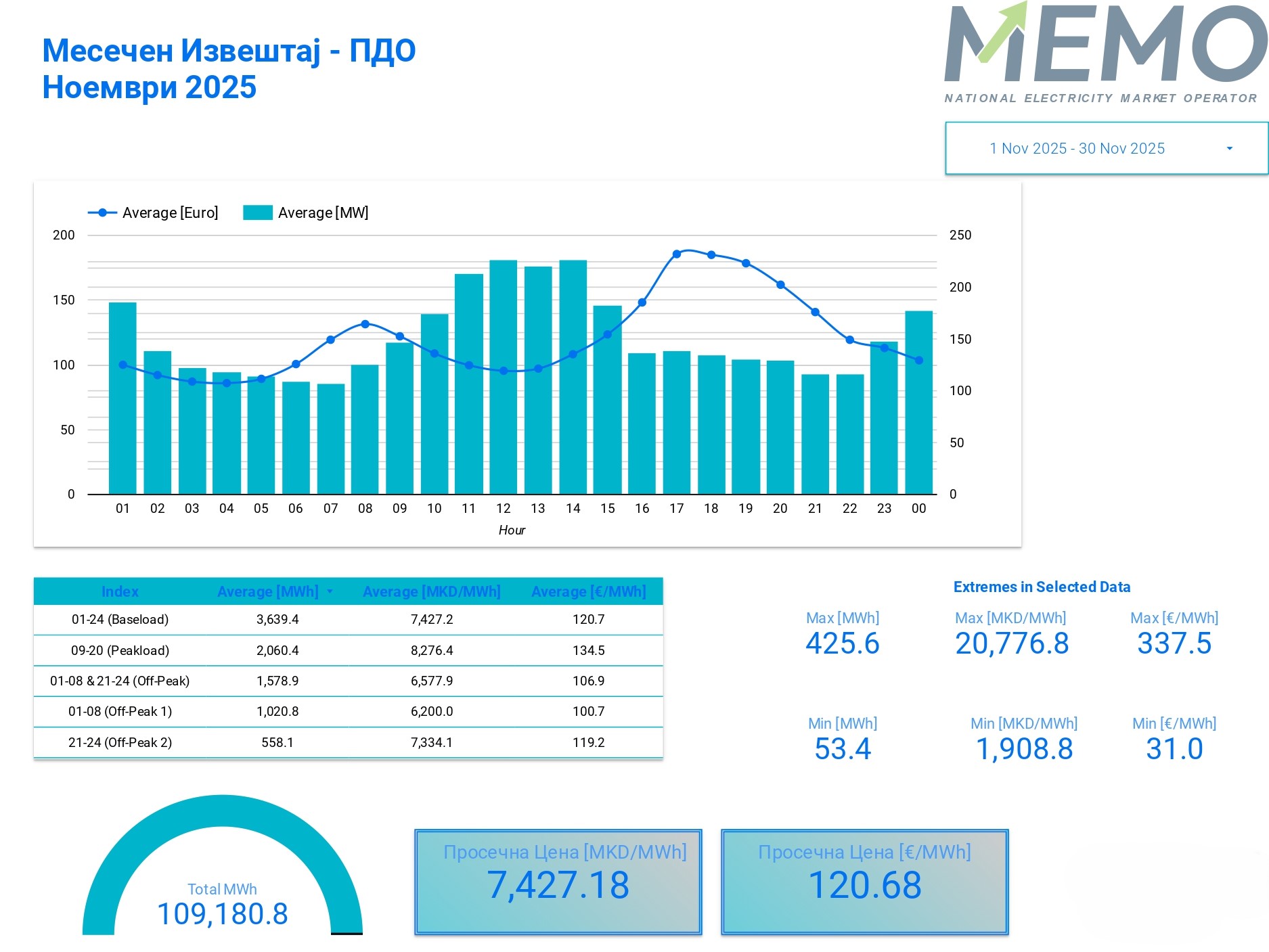The image size is (1269, 952).
Task: Open the date range dropdown arrow
Action: pos(1229,149)
